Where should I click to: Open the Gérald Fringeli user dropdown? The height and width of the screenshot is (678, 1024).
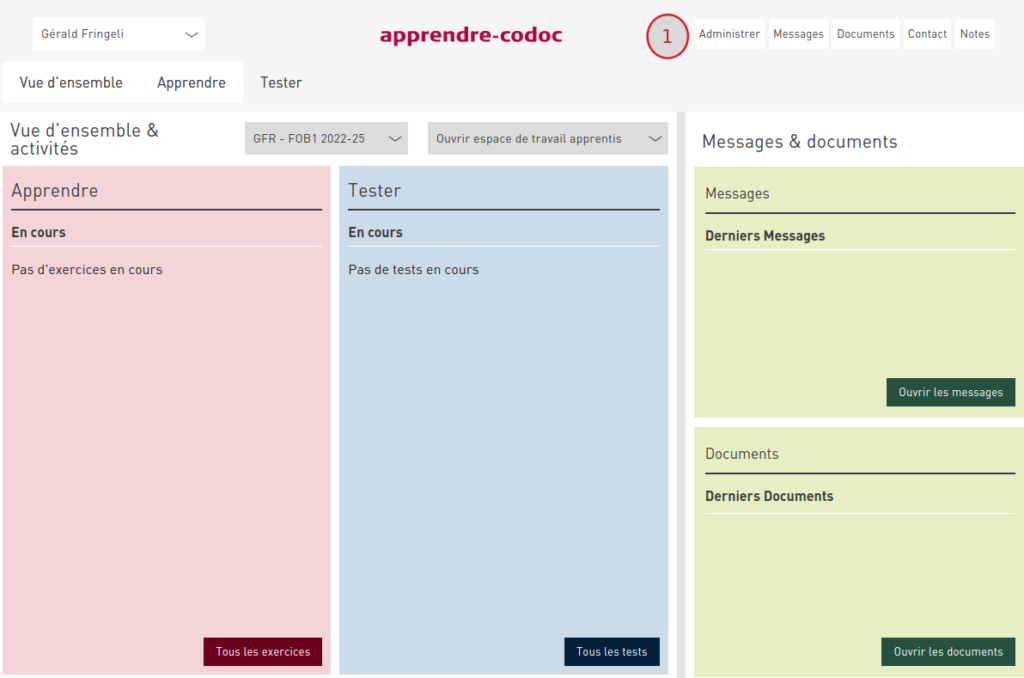pyautogui.click(x=118, y=34)
